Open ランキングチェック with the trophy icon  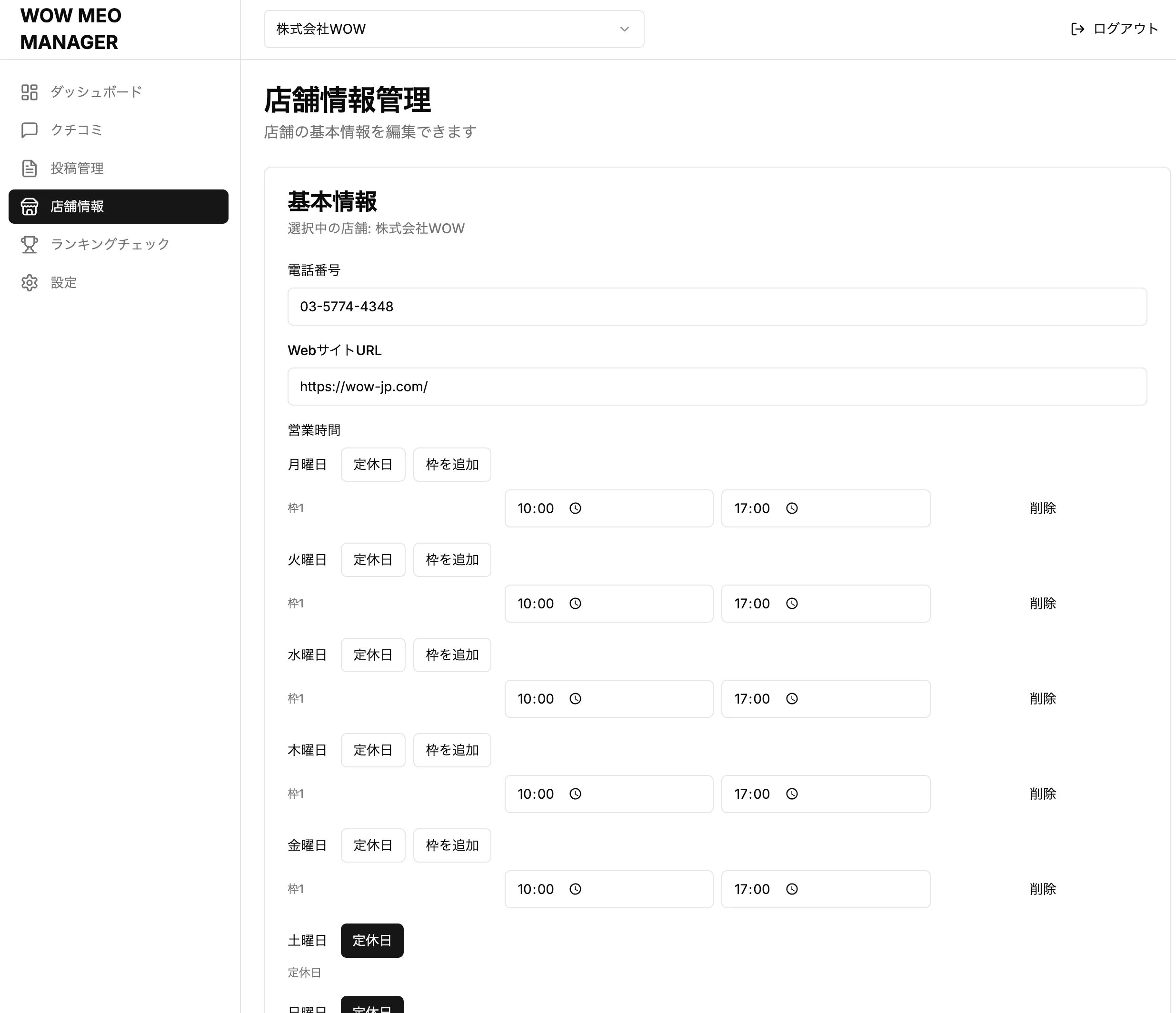30,245
